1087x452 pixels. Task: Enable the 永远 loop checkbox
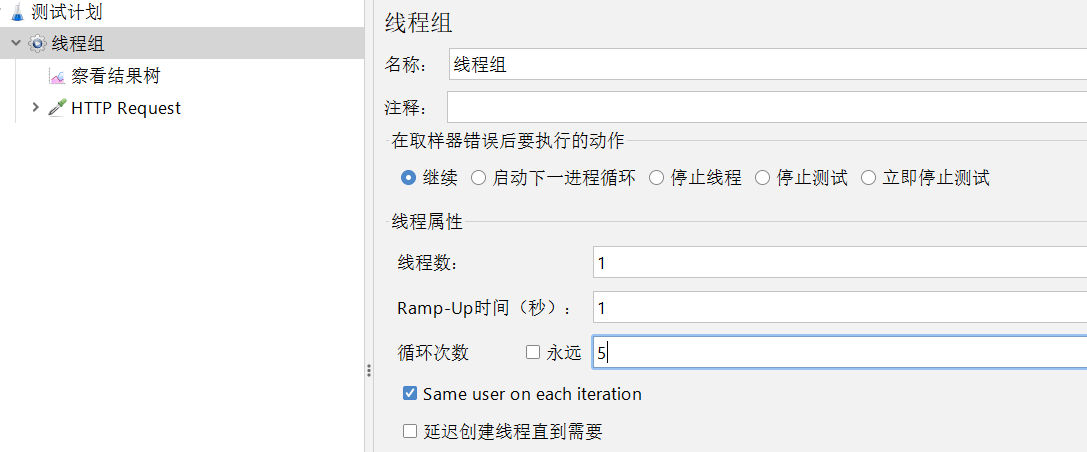coord(533,352)
